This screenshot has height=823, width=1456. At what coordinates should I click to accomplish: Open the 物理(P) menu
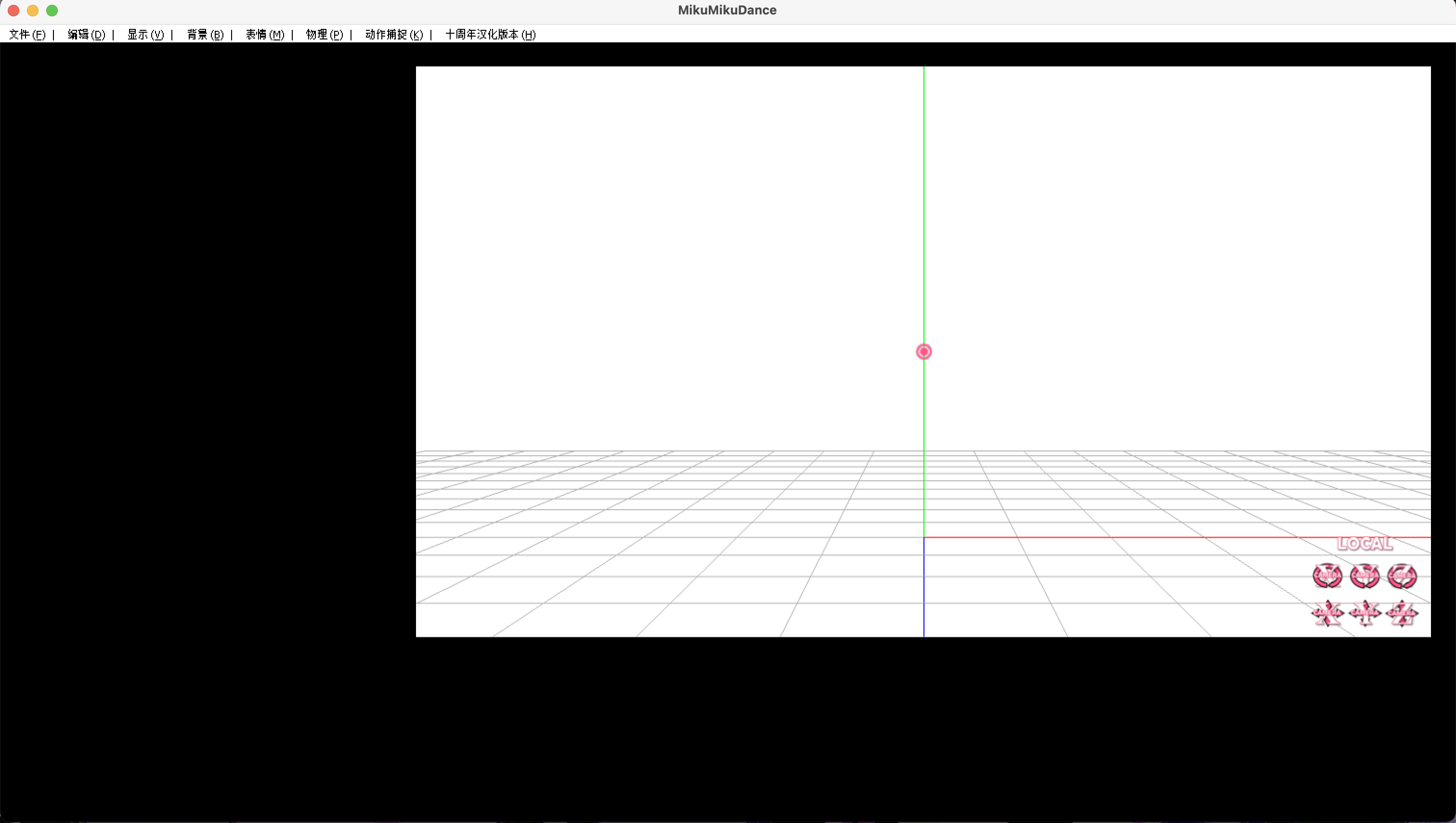pyautogui.click(x=325, y=35)
